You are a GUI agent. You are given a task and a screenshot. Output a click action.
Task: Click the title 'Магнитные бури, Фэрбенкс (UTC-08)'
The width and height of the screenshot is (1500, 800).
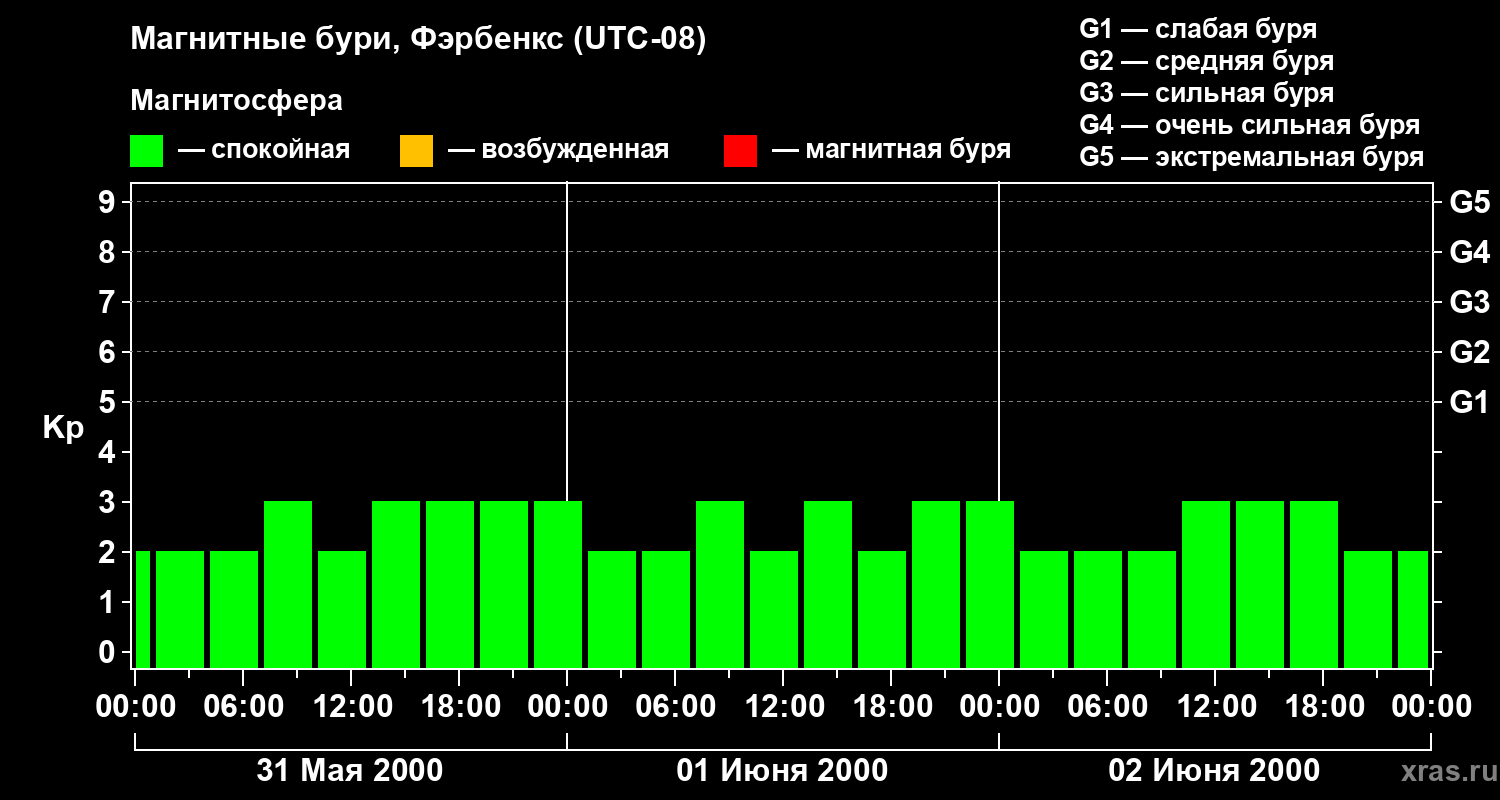[418, 41]
